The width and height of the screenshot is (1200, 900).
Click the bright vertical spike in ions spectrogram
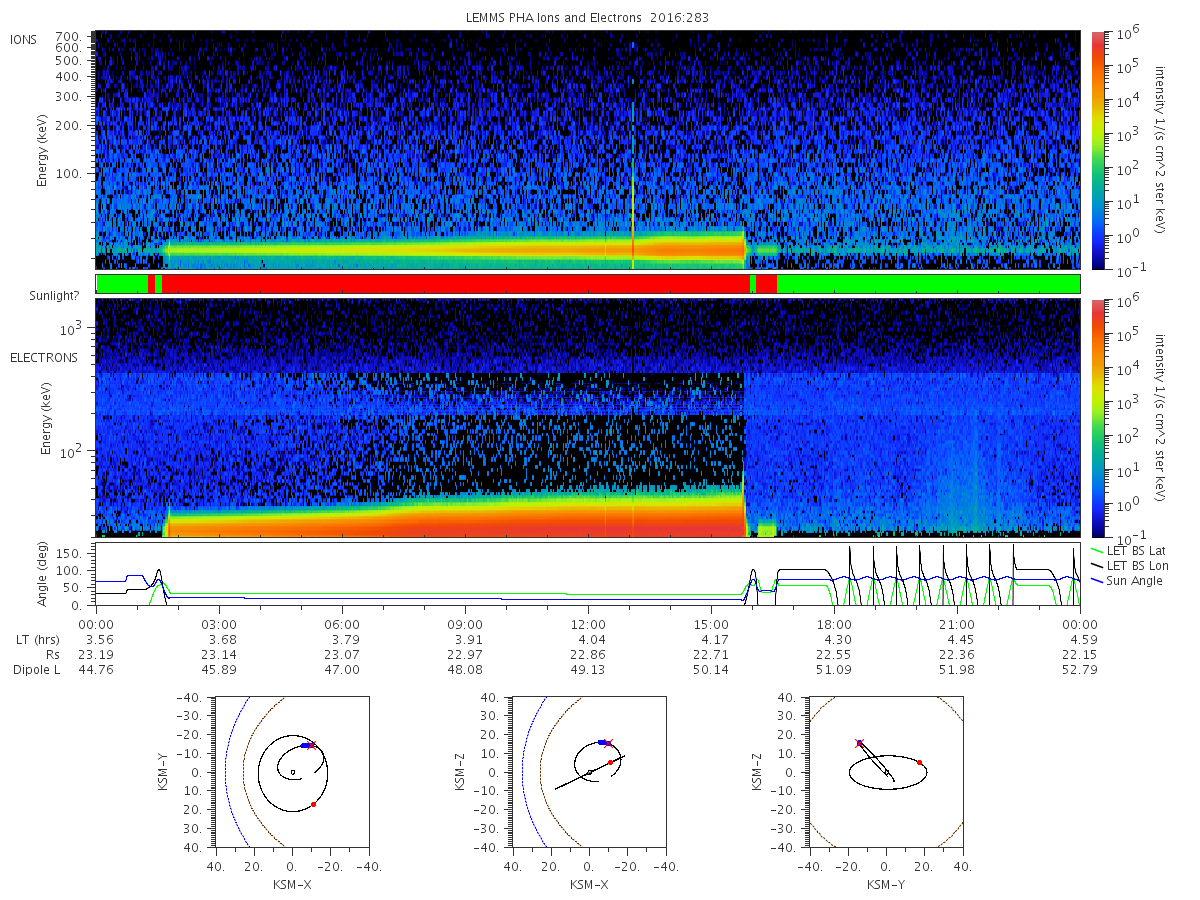[633, 185]
